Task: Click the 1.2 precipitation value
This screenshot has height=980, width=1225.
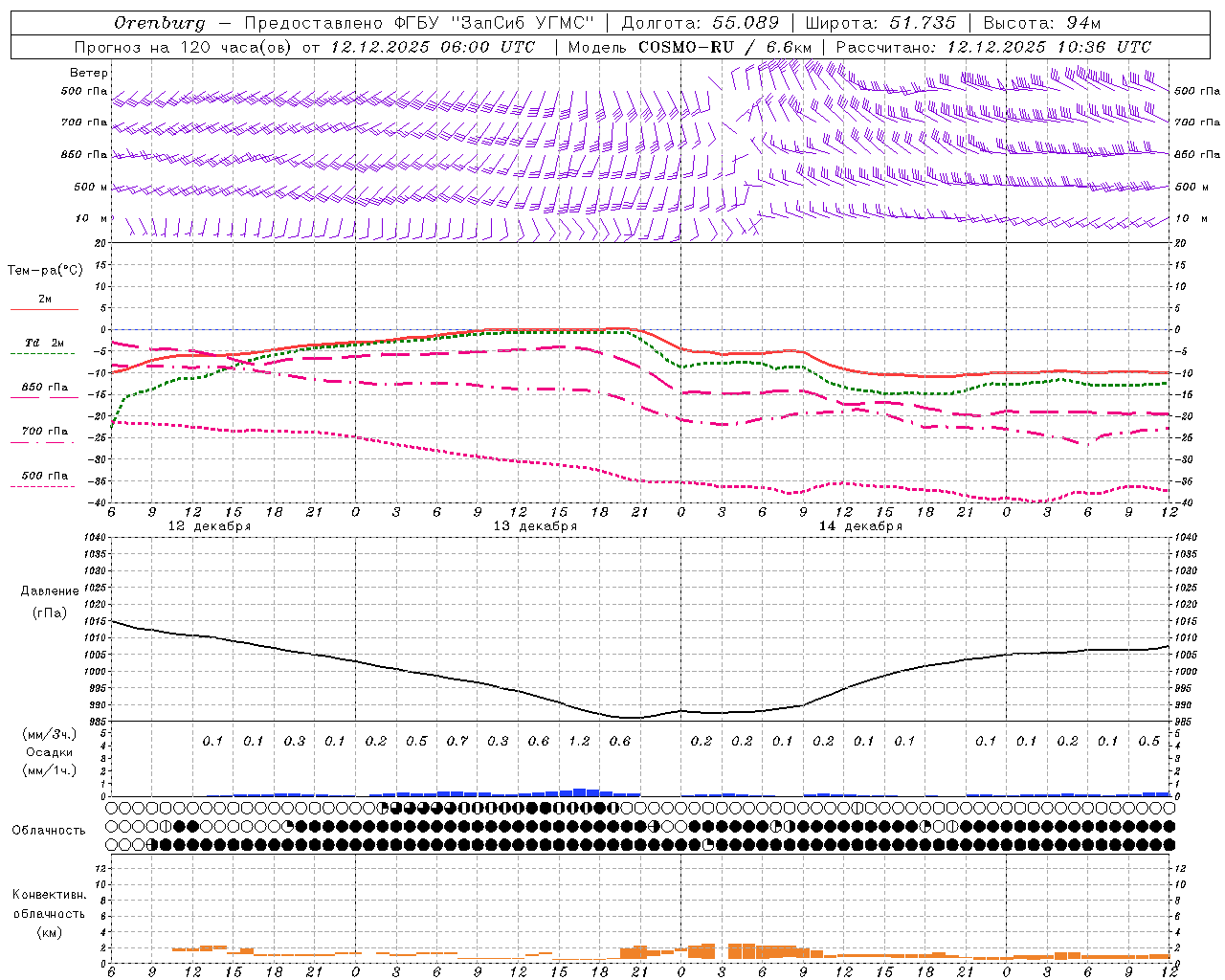Action: coord(579,742)
